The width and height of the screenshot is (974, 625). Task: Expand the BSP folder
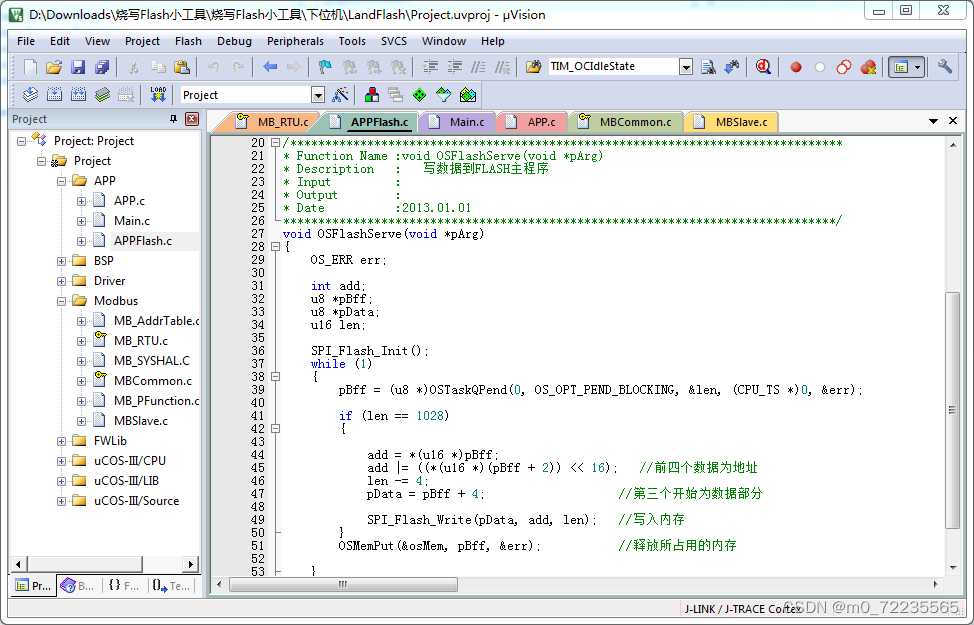[61, 262]
